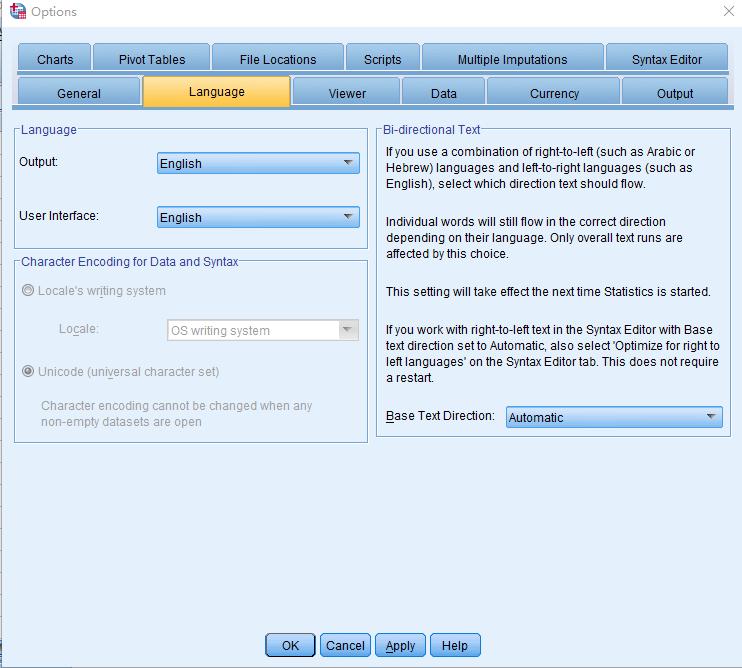Select the Scripts tab

[x=383, y=59]
